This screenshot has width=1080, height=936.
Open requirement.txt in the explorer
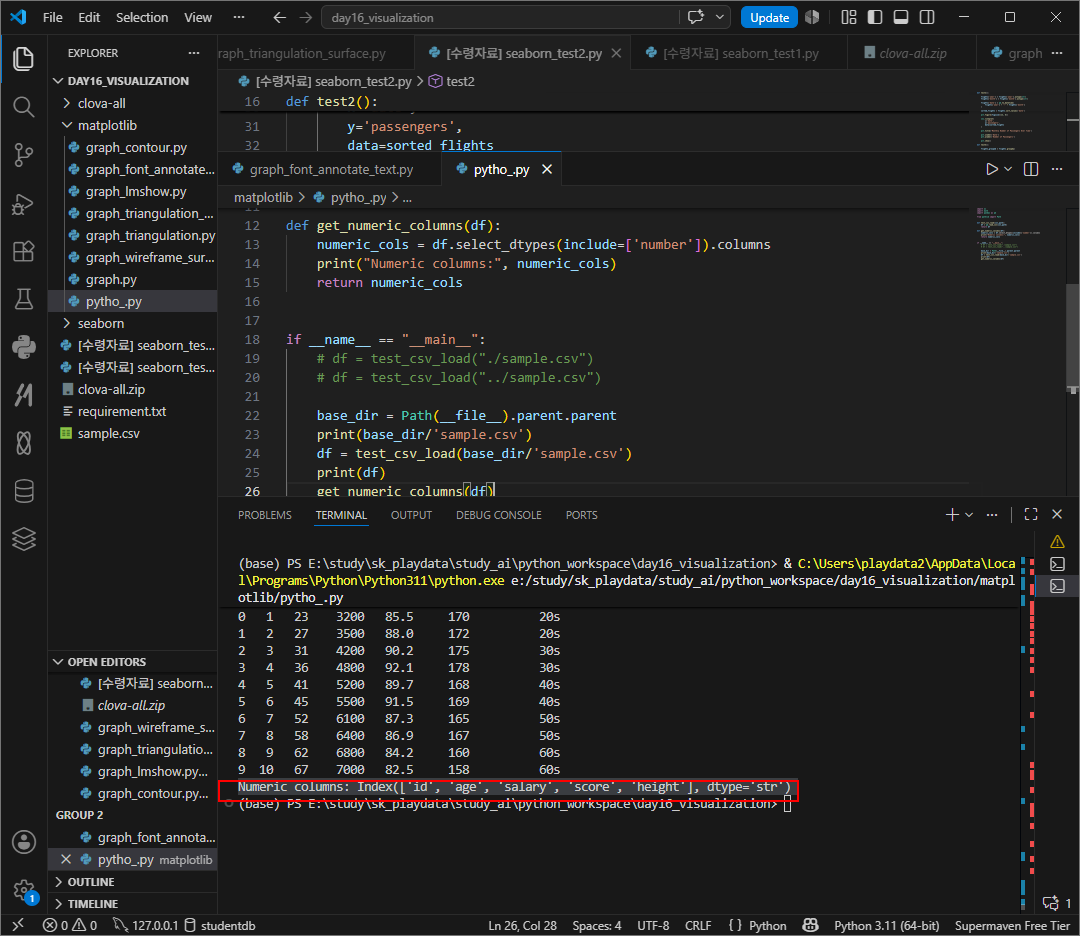click(x=121, y=411)
